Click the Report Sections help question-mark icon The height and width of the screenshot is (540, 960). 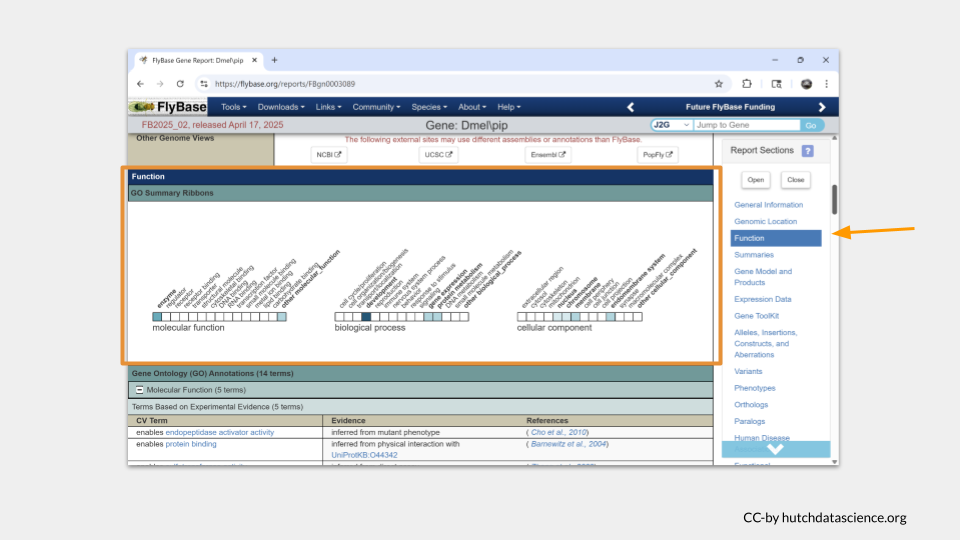coord(808,151)
